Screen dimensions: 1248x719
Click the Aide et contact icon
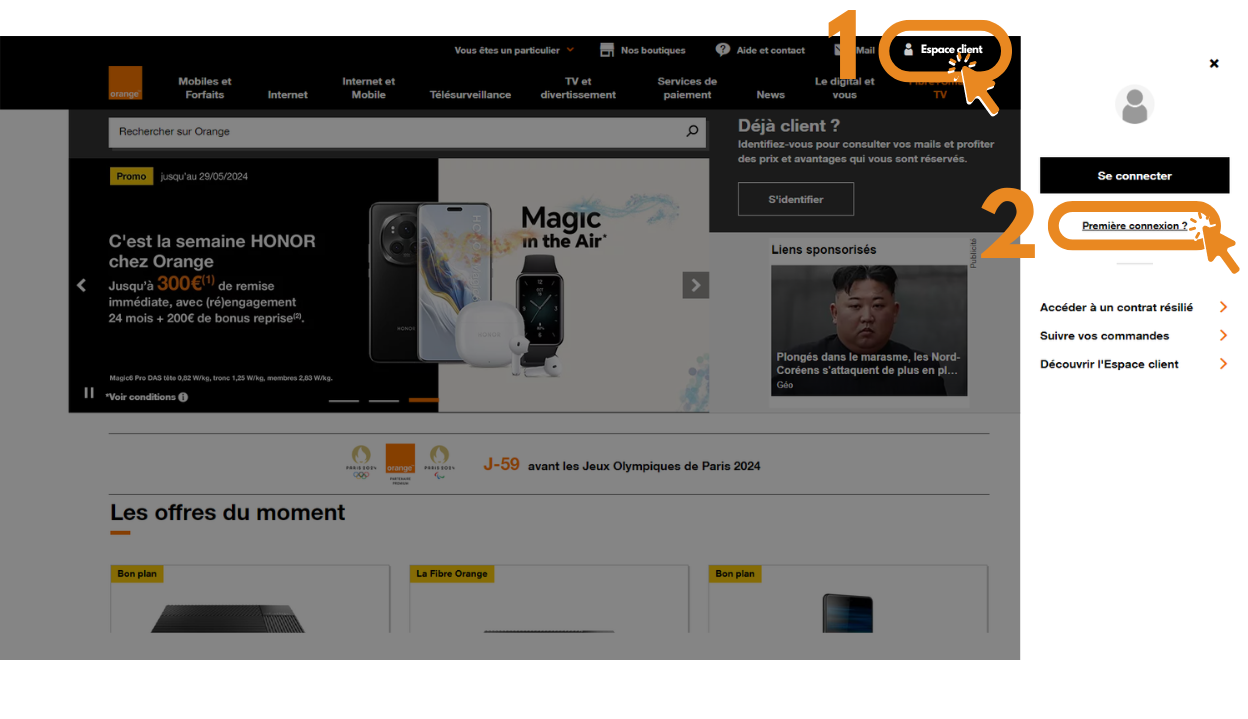[723, 50]
